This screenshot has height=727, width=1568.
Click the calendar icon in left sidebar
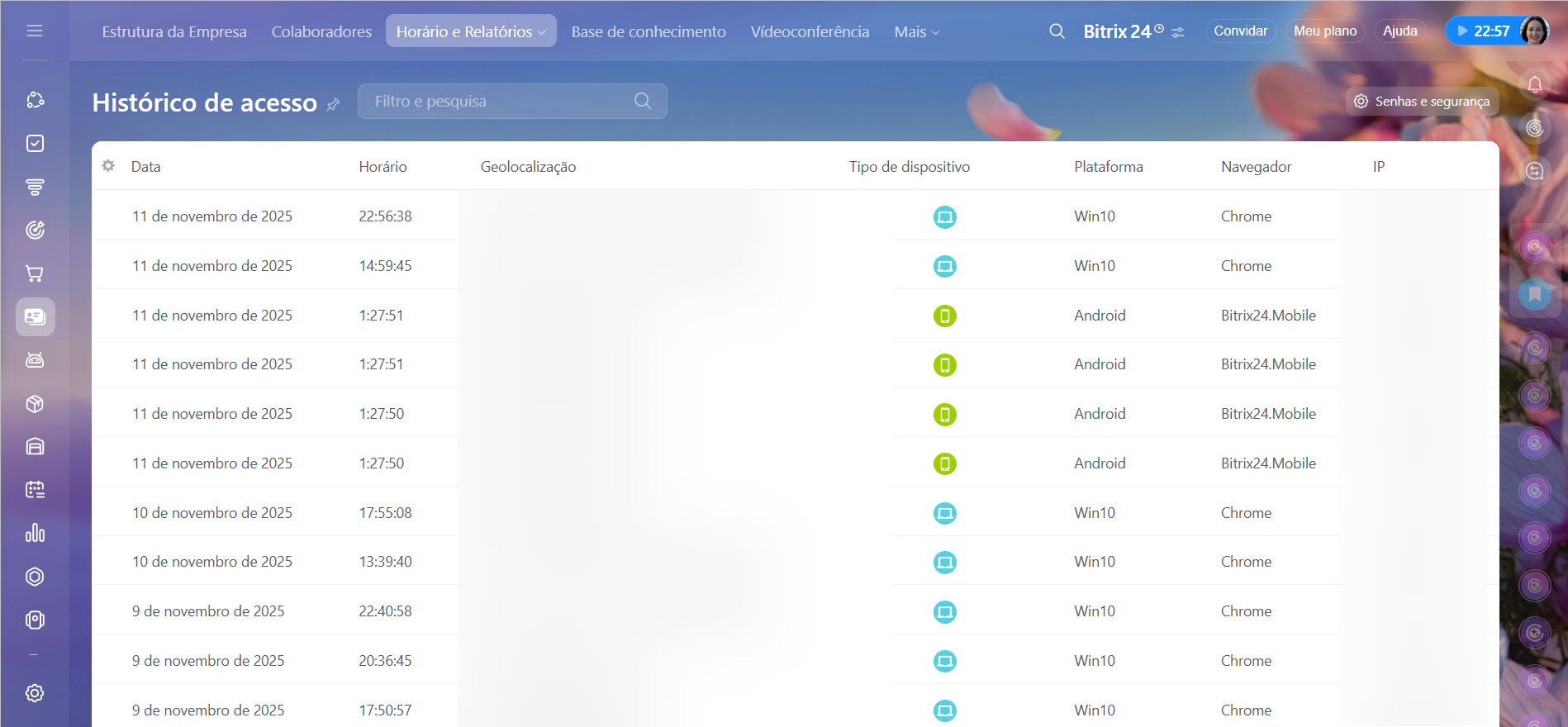tap(35, 490)
